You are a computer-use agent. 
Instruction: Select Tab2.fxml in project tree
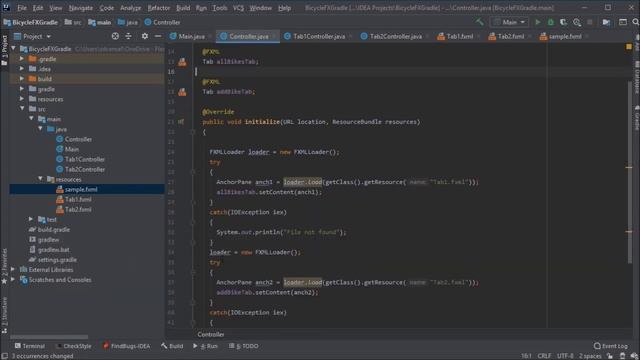pos(78,209)
